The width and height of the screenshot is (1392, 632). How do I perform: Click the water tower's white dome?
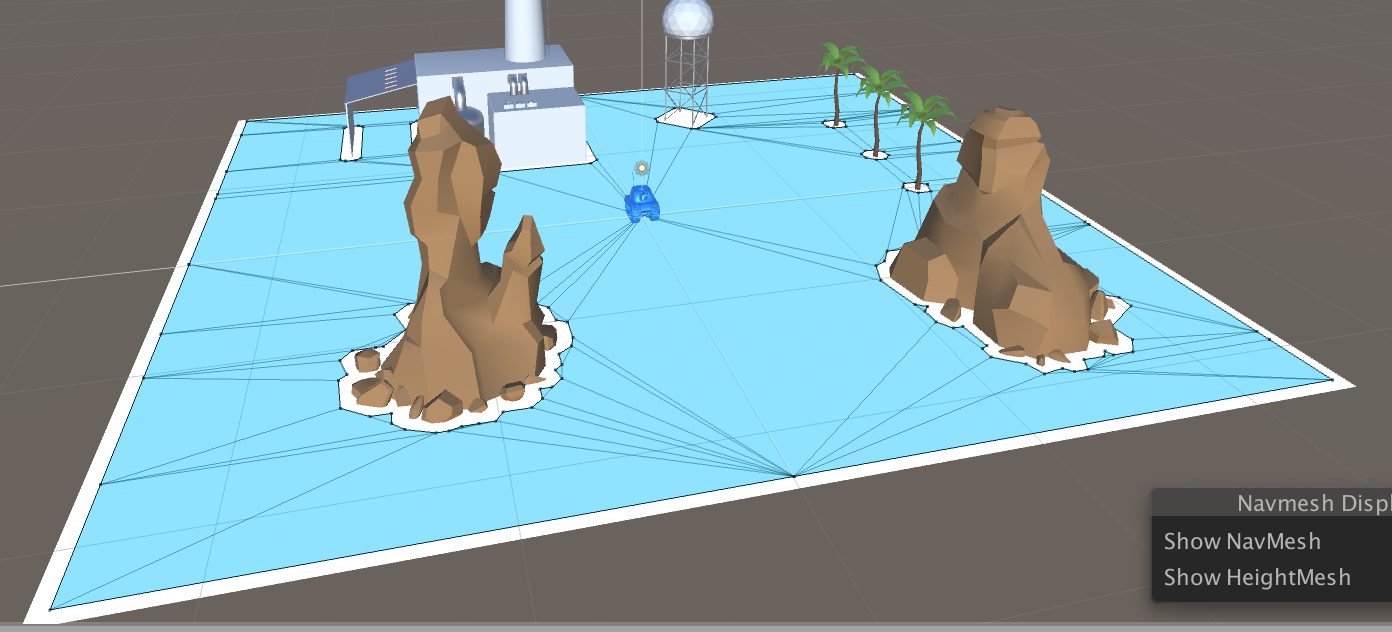[x=688, y=19]
